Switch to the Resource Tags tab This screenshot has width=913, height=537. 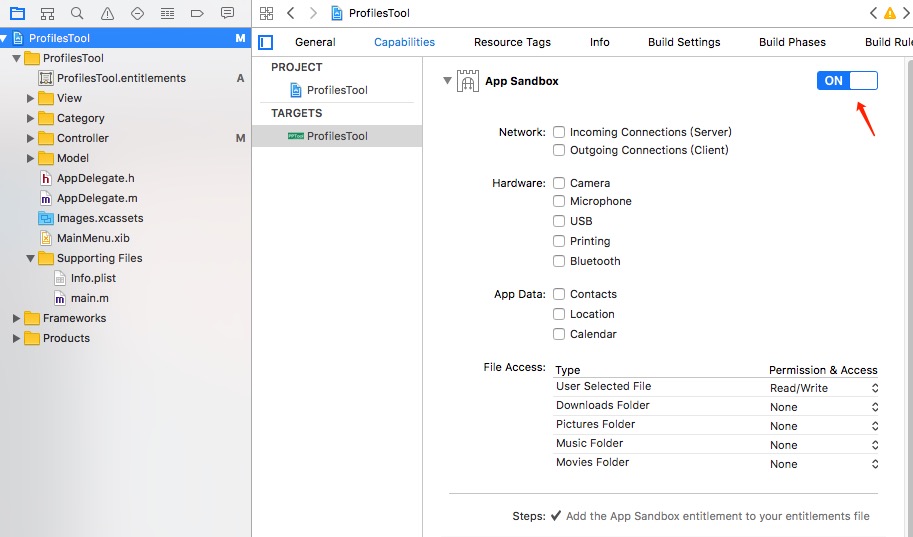512,42
